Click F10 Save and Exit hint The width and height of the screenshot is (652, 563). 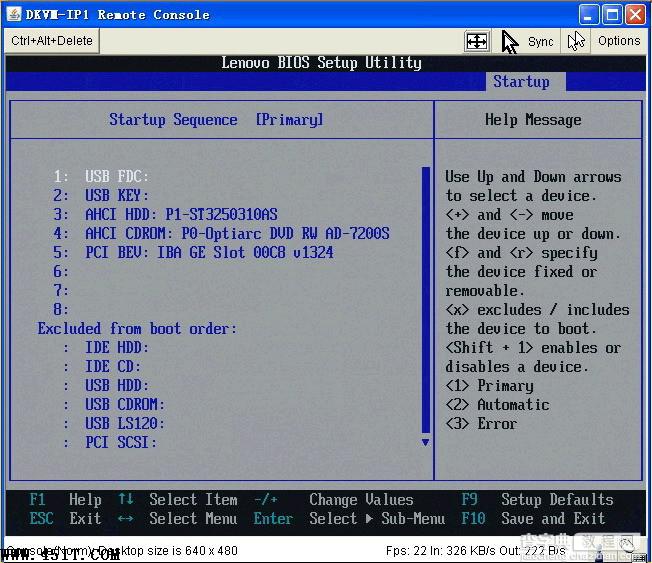(533, 518)
